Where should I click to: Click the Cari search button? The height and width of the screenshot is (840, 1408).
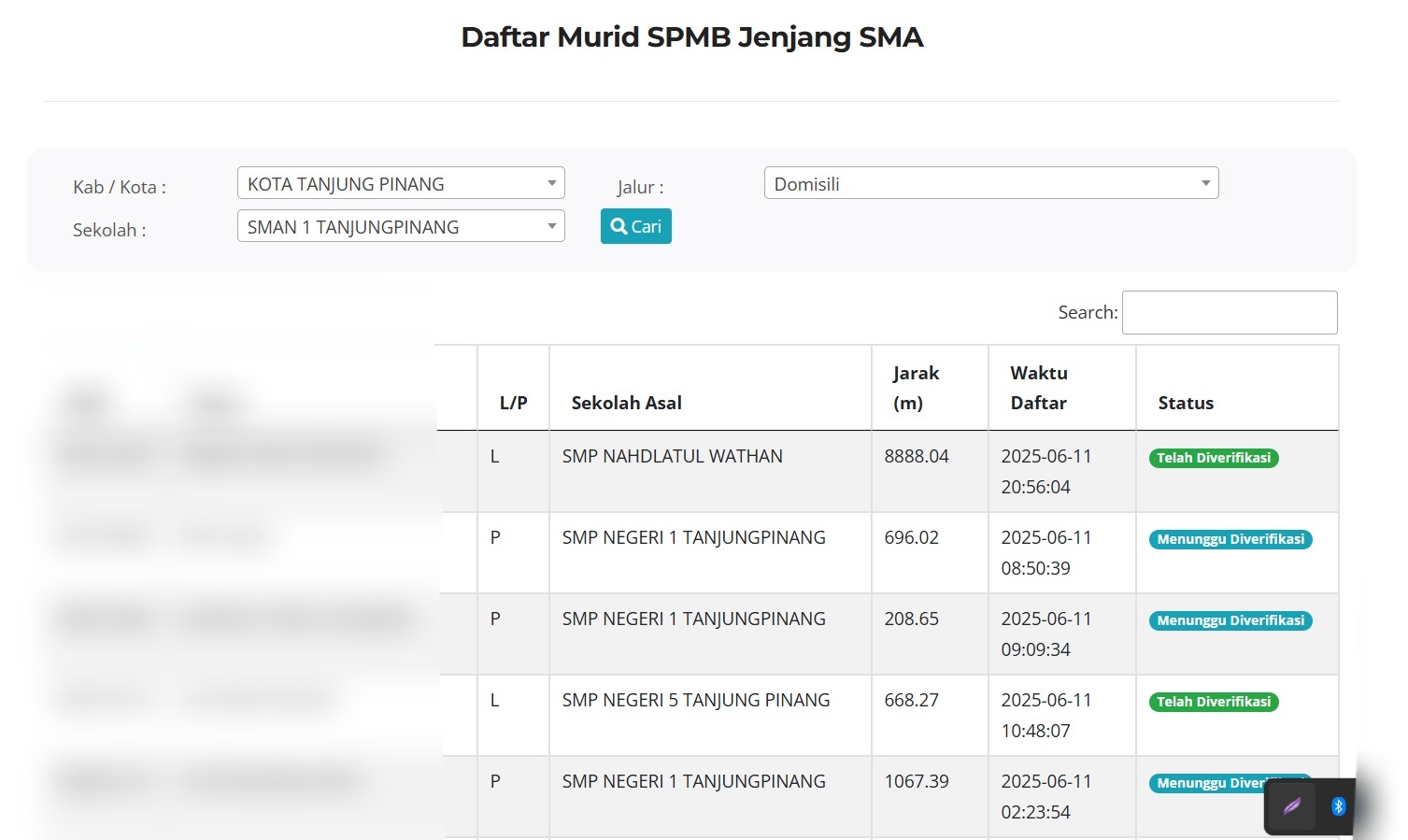(x=635, y=226)
